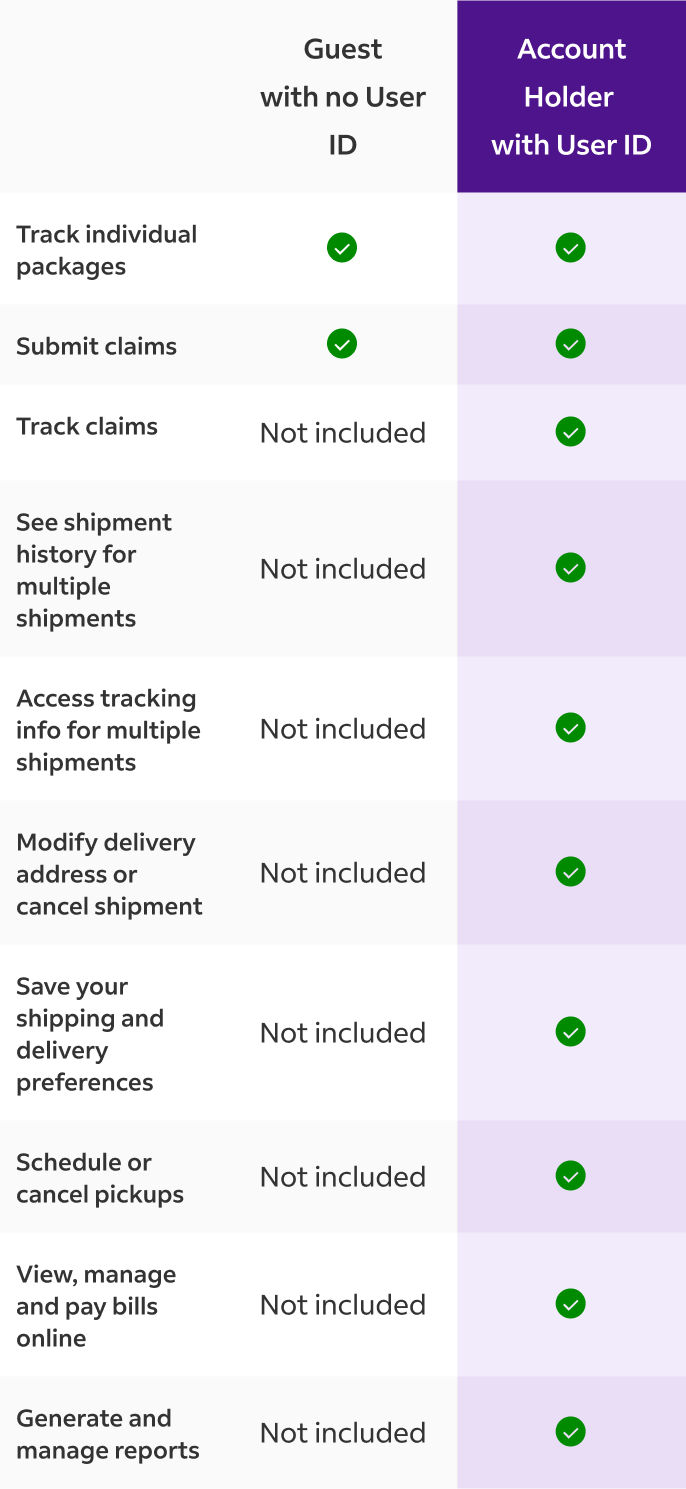This screenshot has width=686, height=1489.
Task: Click checkmark for Schedule or cancel pickups
Action: 571,1176
